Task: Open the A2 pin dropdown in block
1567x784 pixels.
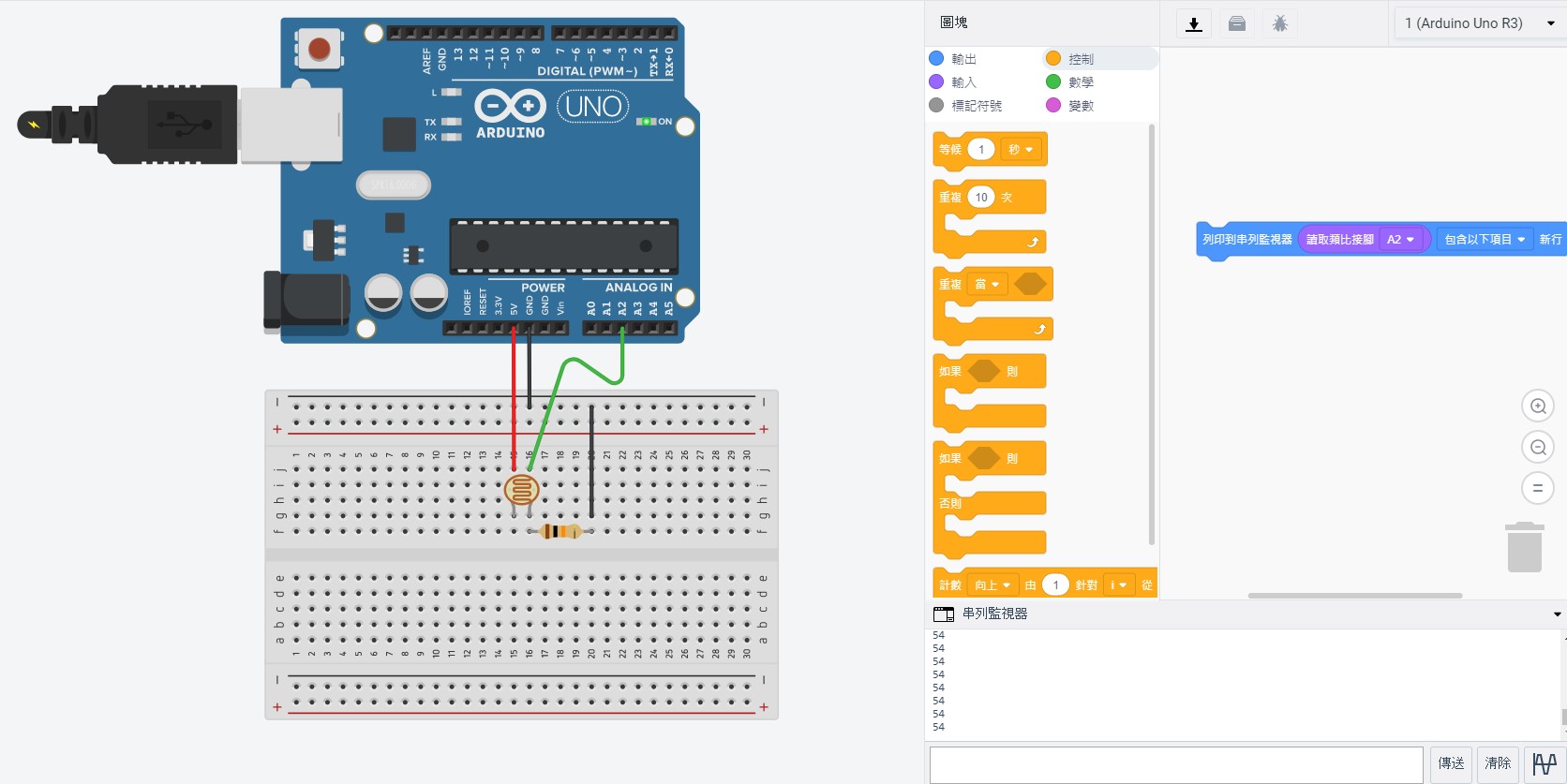Action: 1401,240
